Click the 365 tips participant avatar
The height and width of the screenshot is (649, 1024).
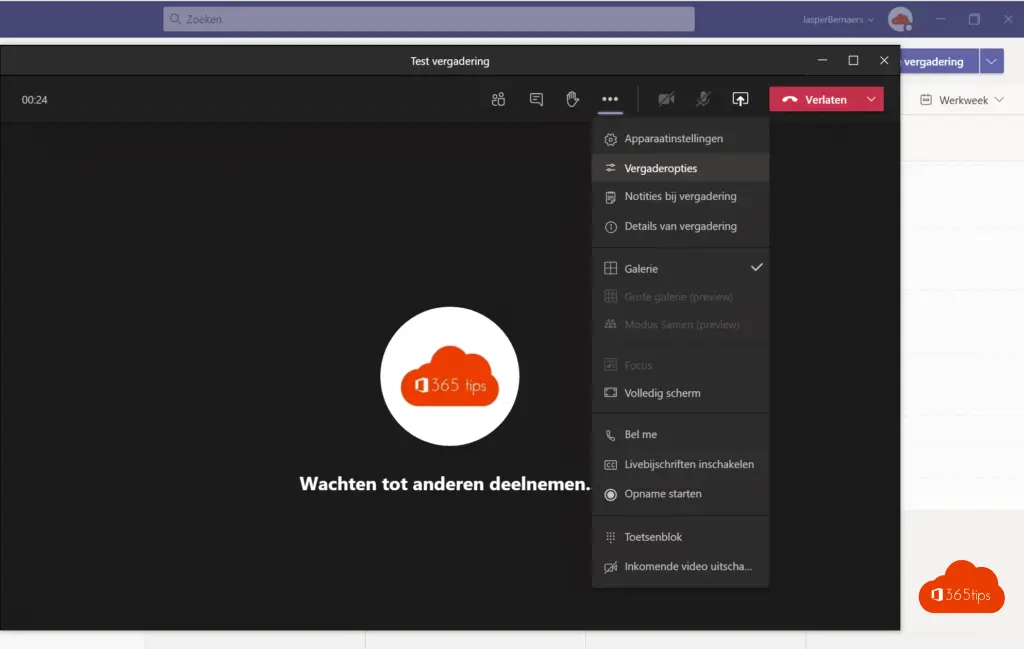pos(450,377)
